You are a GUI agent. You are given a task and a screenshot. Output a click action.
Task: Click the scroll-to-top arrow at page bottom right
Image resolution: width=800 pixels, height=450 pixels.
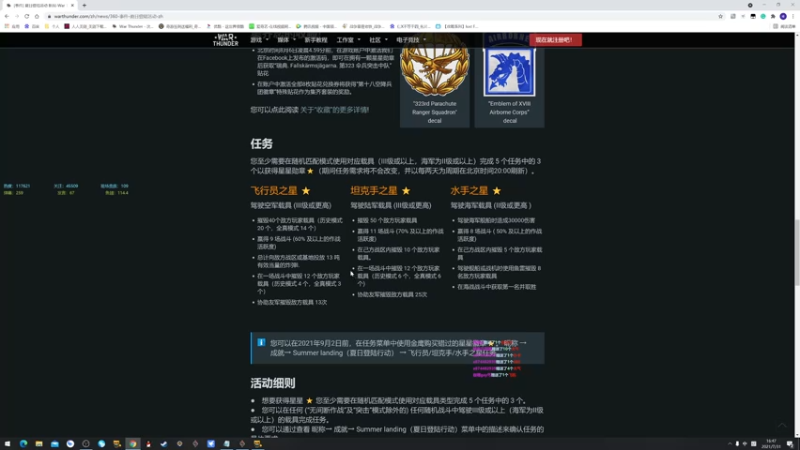pyautogui.click(x=782, y=426)
